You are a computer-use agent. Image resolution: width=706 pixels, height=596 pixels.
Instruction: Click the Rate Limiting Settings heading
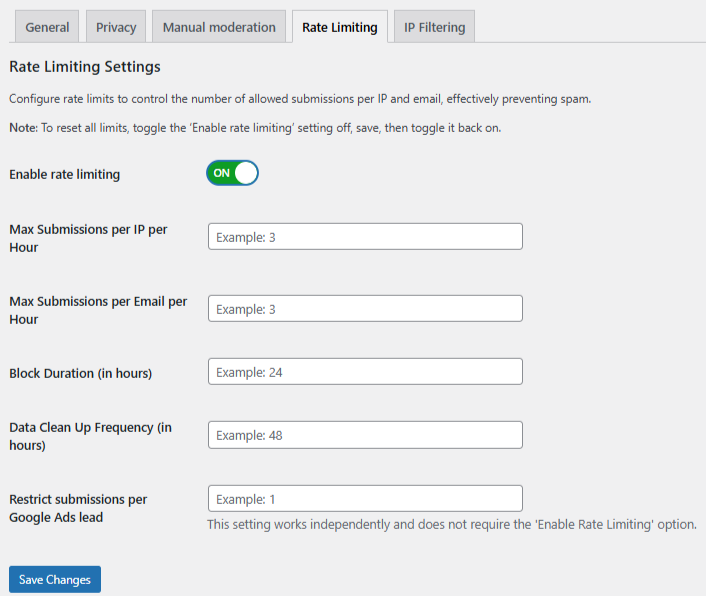coord(85,67)
